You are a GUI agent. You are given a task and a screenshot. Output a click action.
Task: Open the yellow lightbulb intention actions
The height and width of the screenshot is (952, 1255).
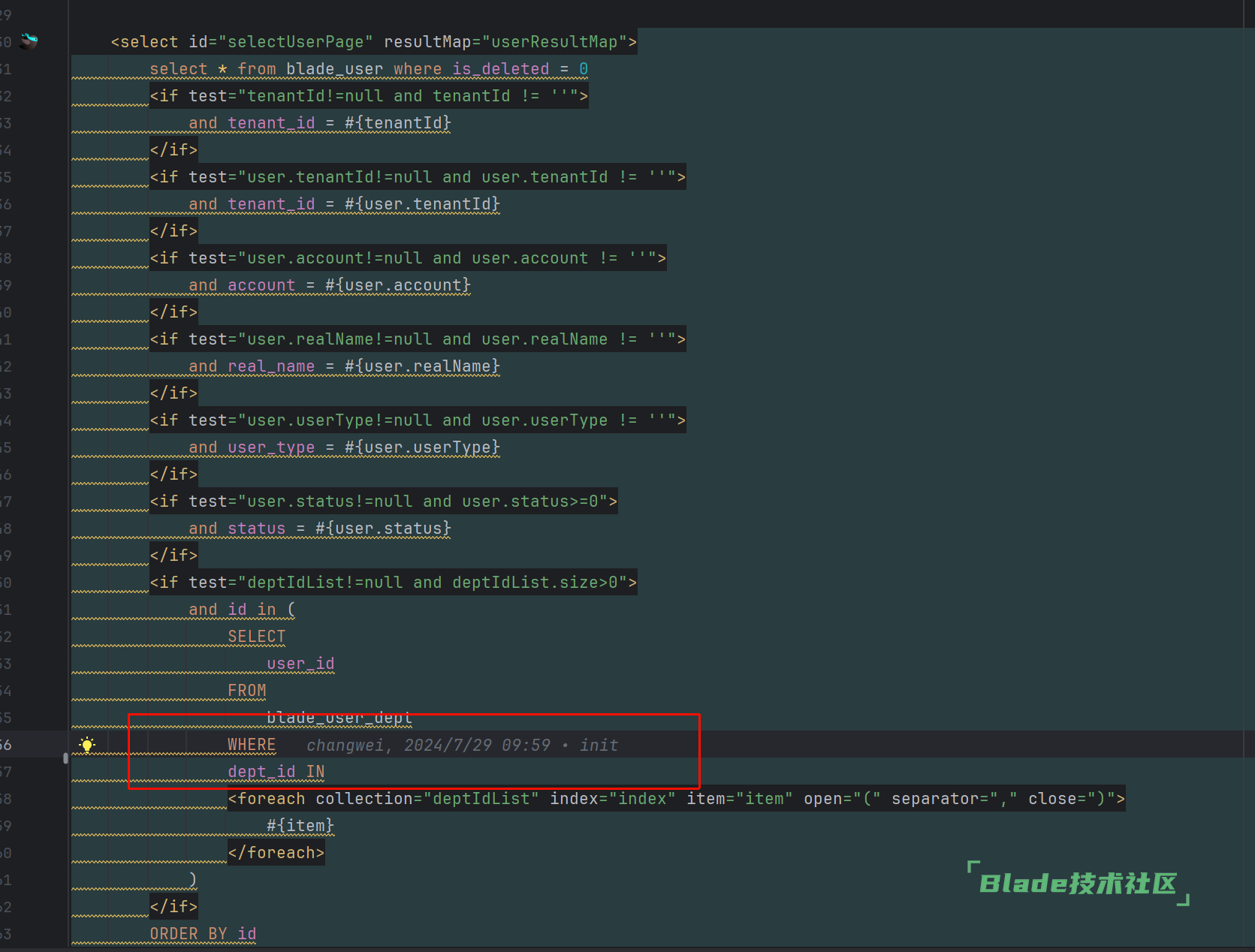coord(87,745)
